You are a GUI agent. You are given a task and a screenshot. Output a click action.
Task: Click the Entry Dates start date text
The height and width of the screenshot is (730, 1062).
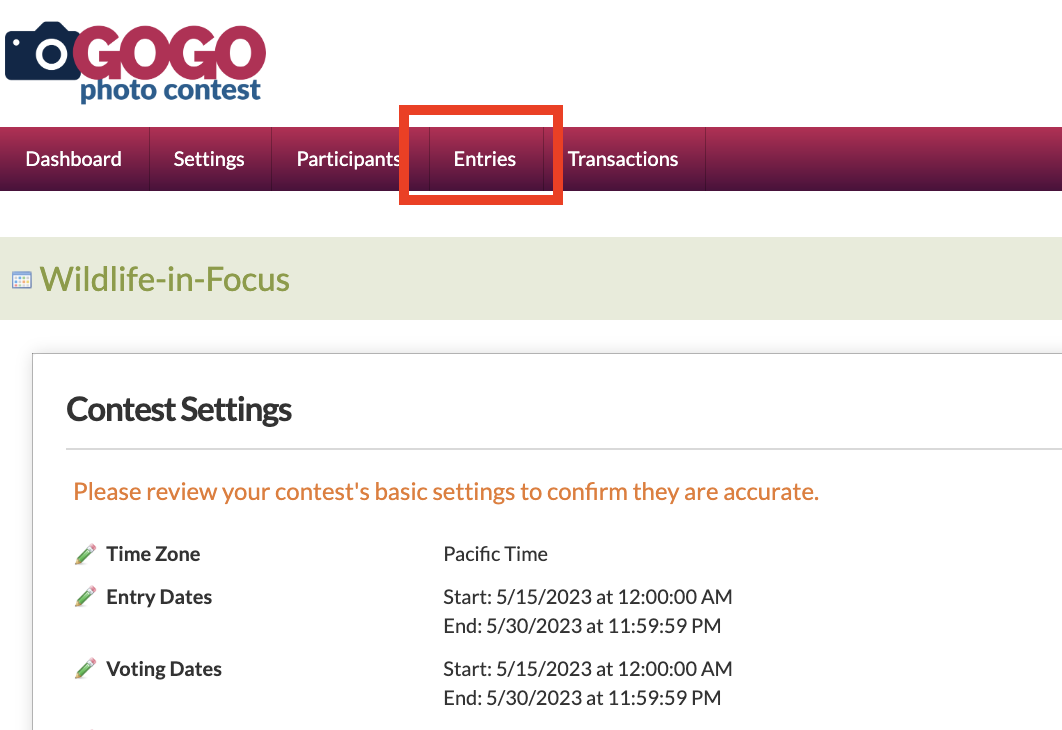pyautogui.click(x=587, y=597)
